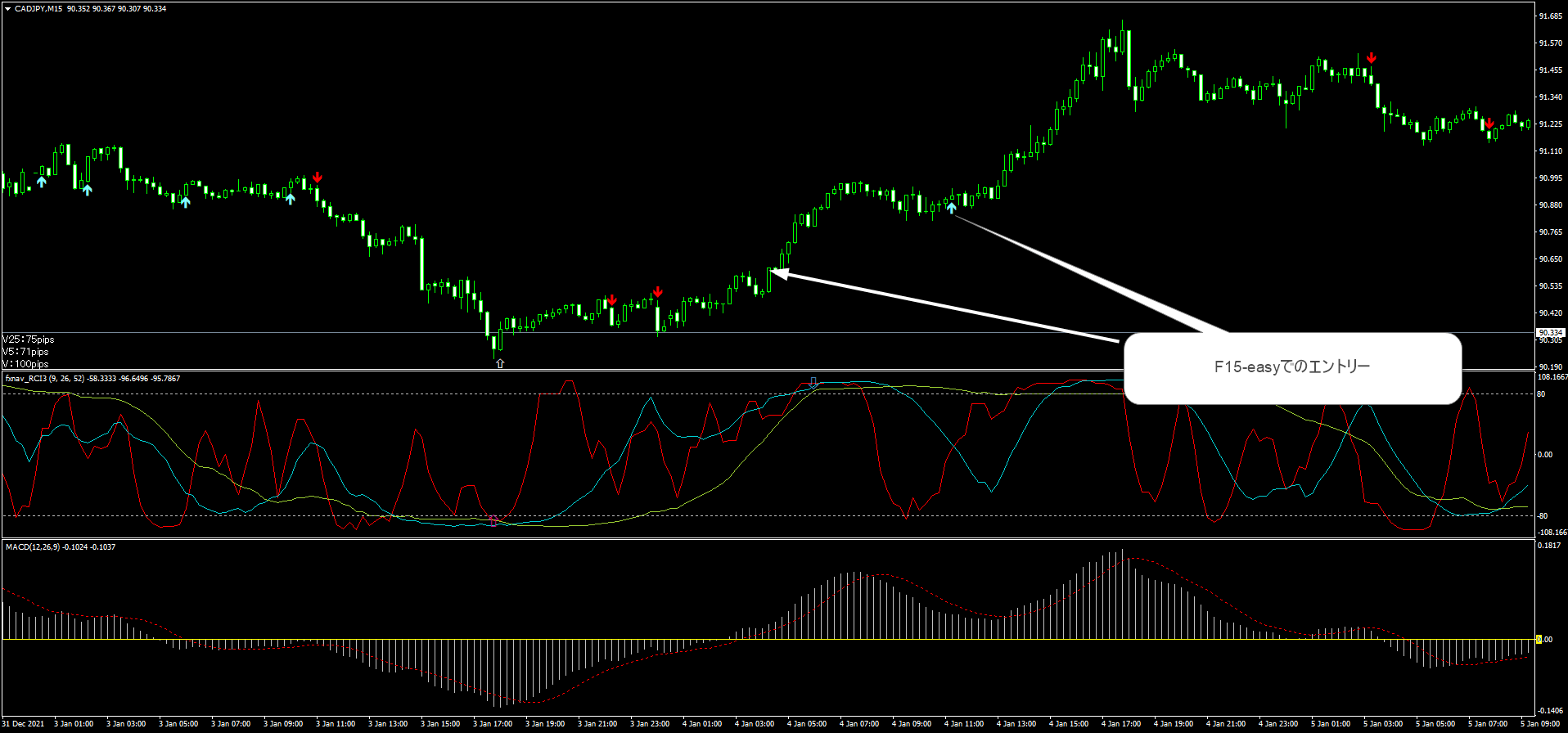Screen dimensions: 1568x733
Task: Select cyan up arrow just left of first red arrow
Action: [x=291, y=198]
